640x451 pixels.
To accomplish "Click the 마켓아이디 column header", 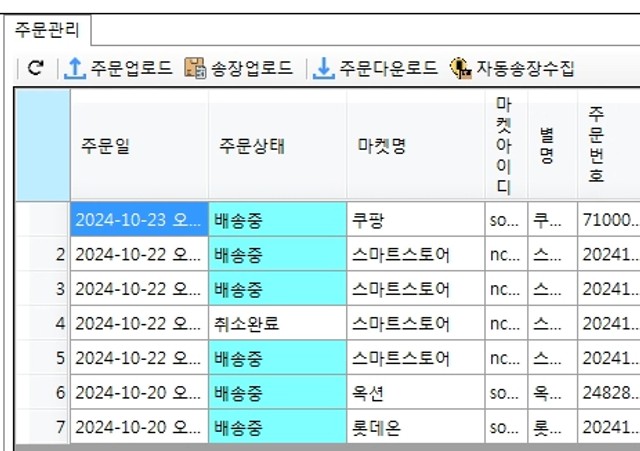I will (506, 145).
